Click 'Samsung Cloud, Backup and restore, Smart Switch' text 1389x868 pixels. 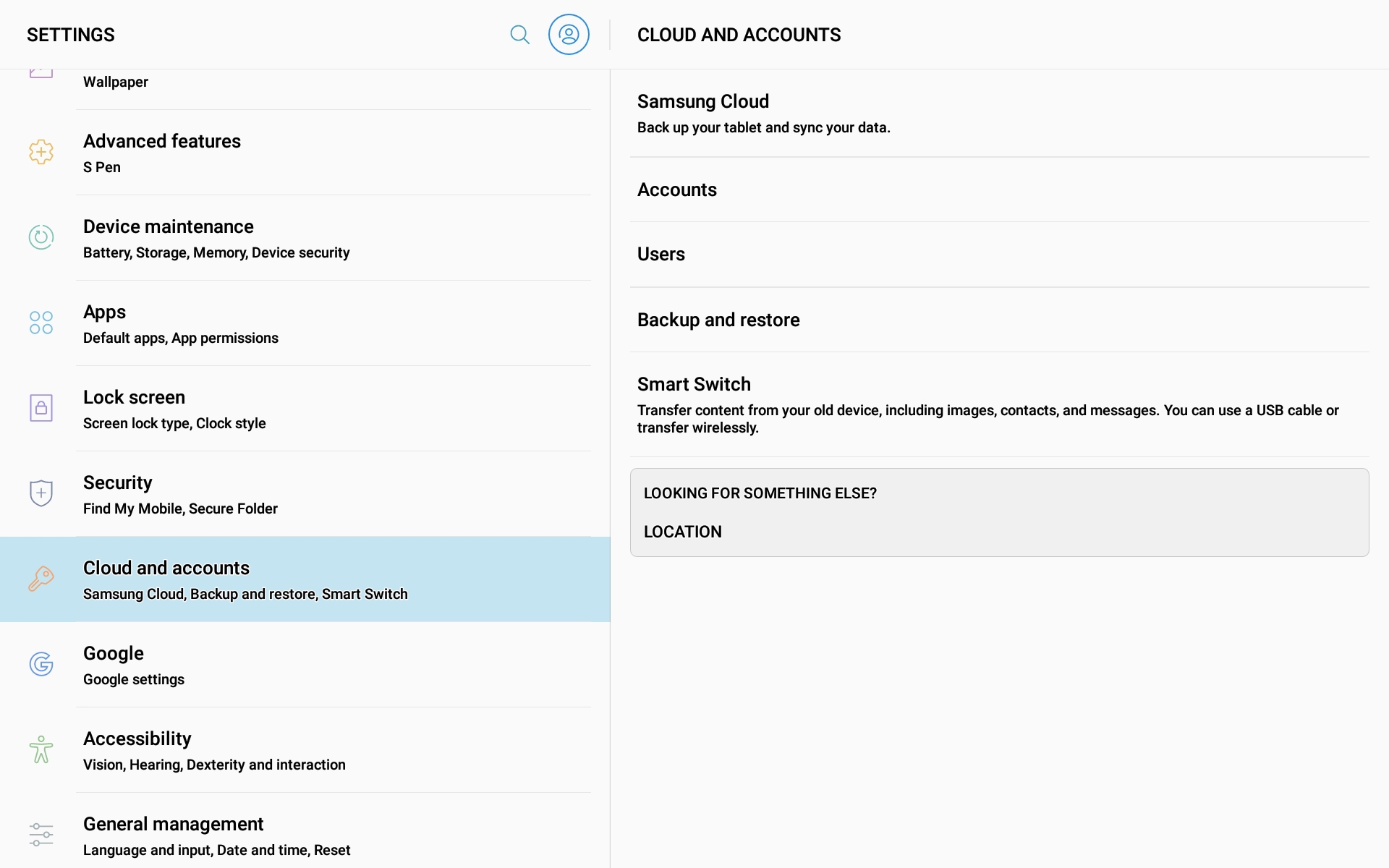point(245,594)
